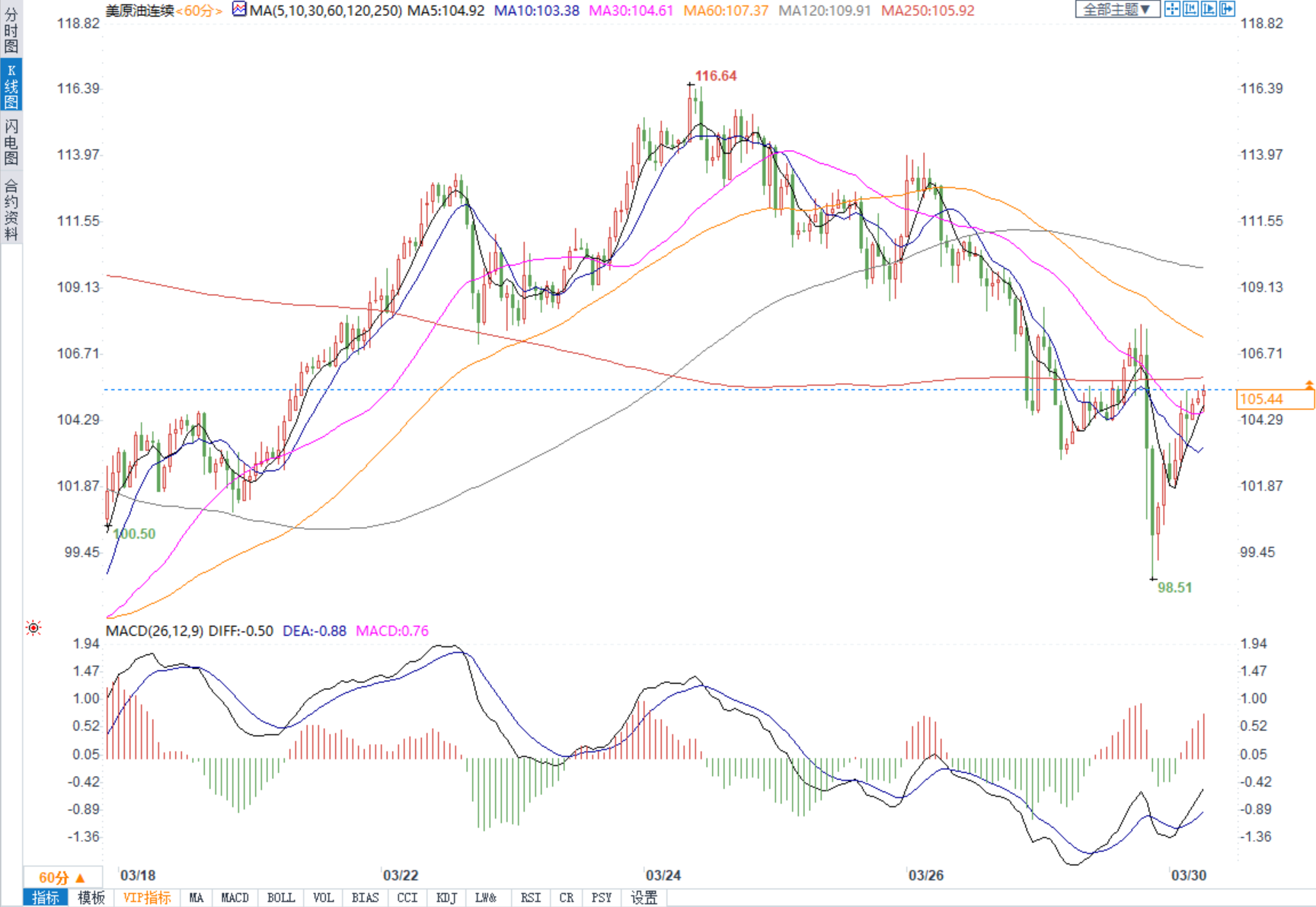Screen dimensions: 1316x907
Task: Click the exit arrow icon at top right
Action: tap(1227, 9)
